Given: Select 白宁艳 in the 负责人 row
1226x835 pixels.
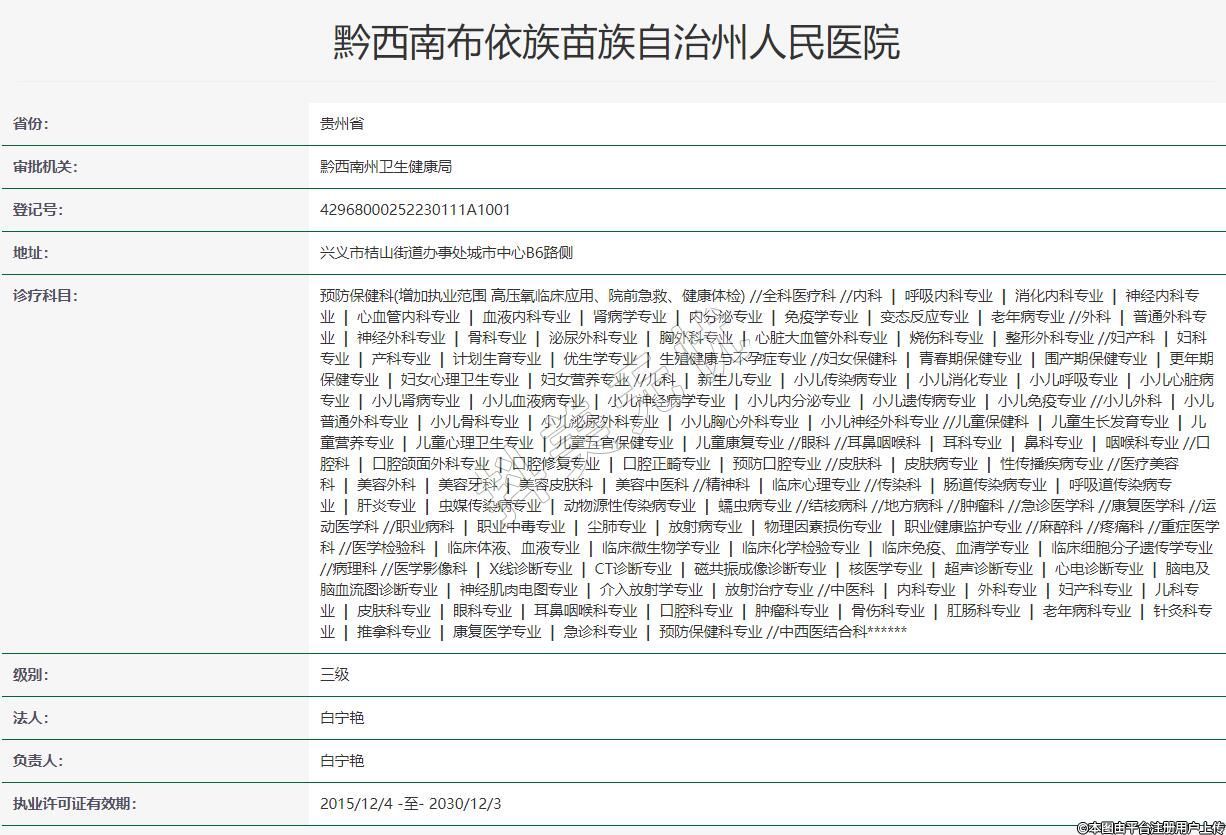Looking at the screenshot, I should [342, 761].
